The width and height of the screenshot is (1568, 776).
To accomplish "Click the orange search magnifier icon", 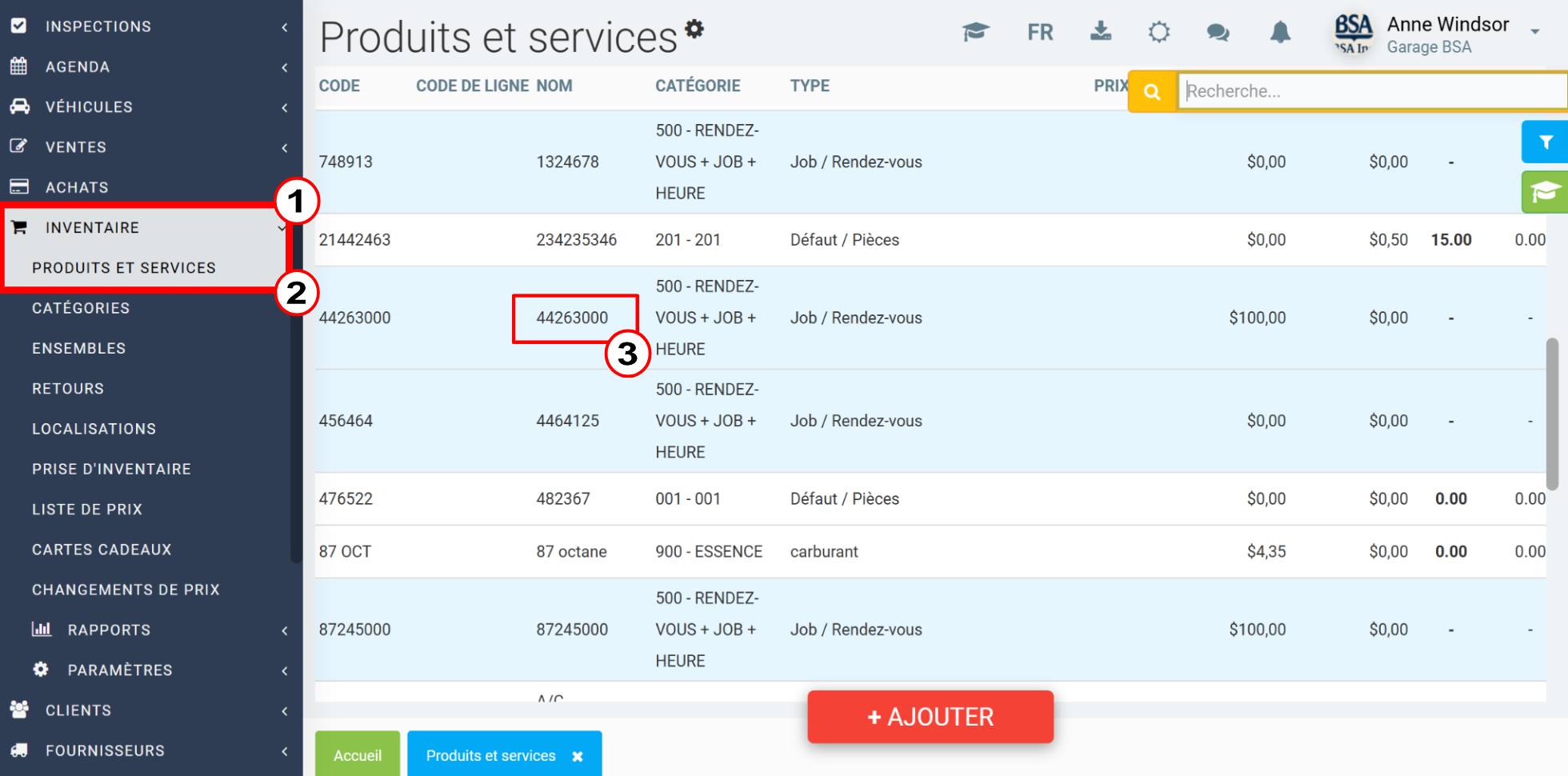I will 1152,92.
